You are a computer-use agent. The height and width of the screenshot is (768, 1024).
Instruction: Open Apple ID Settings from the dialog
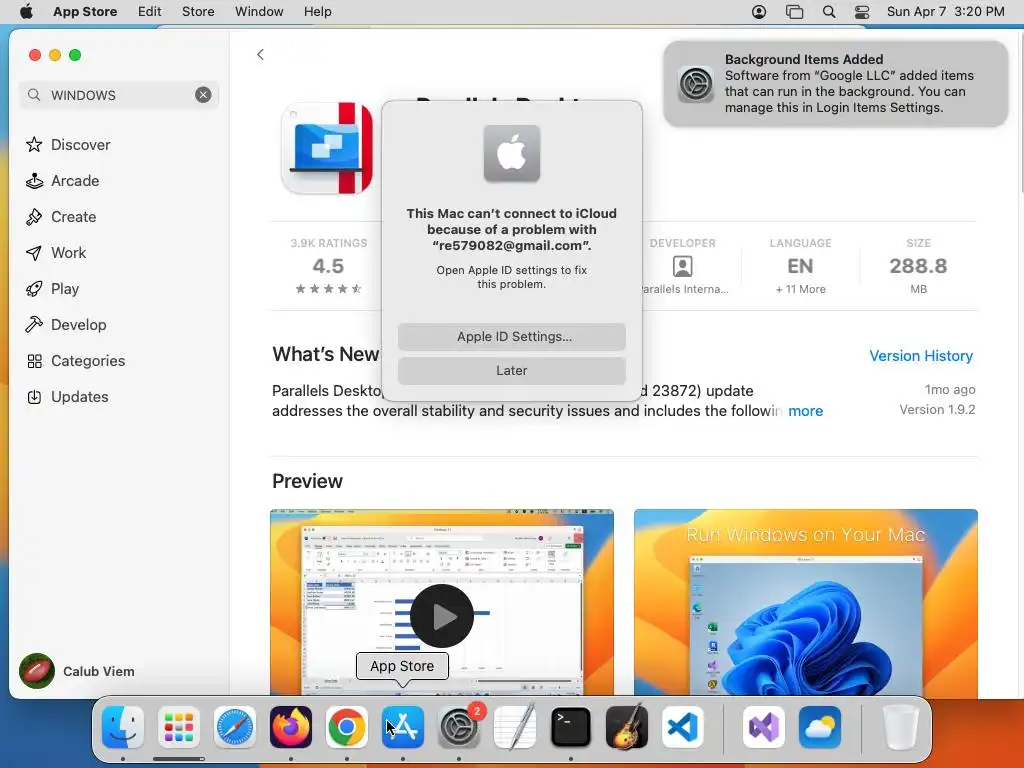511,336
